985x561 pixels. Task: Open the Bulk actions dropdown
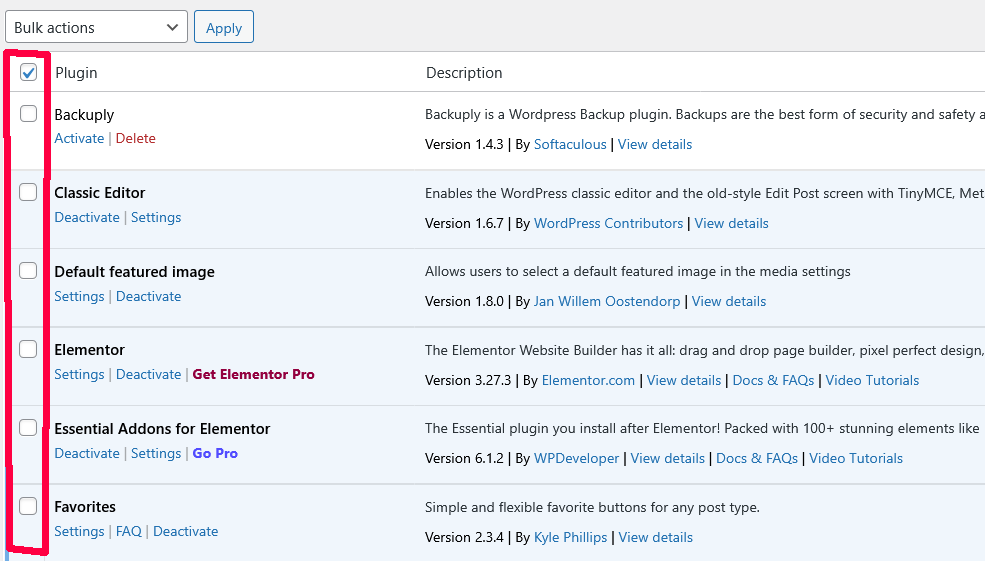[x=96, y=27]
